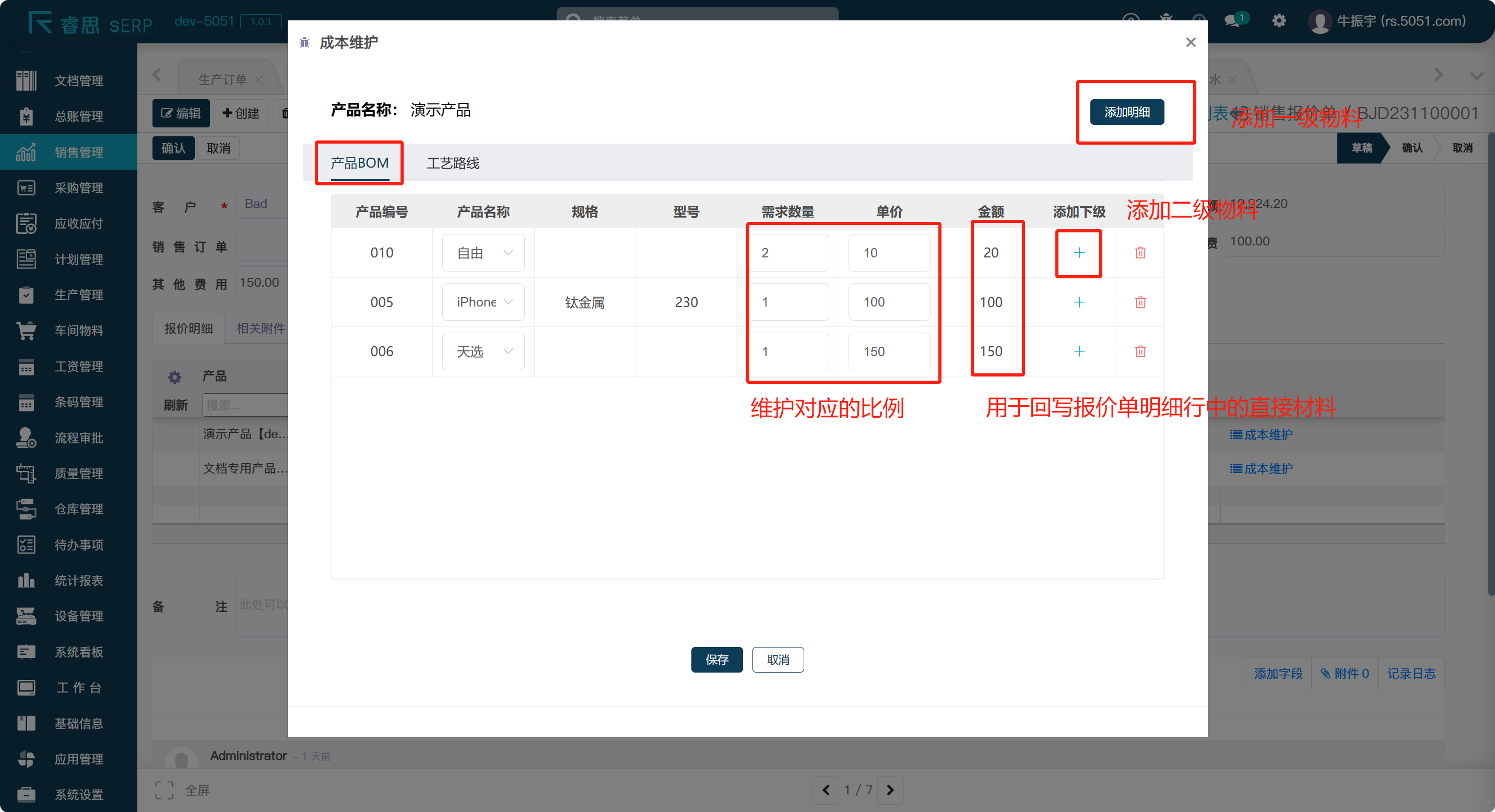Screen dimensions: 1495x812
Task: Open the iPhone product name dropdown
Action: pos(483,302)
